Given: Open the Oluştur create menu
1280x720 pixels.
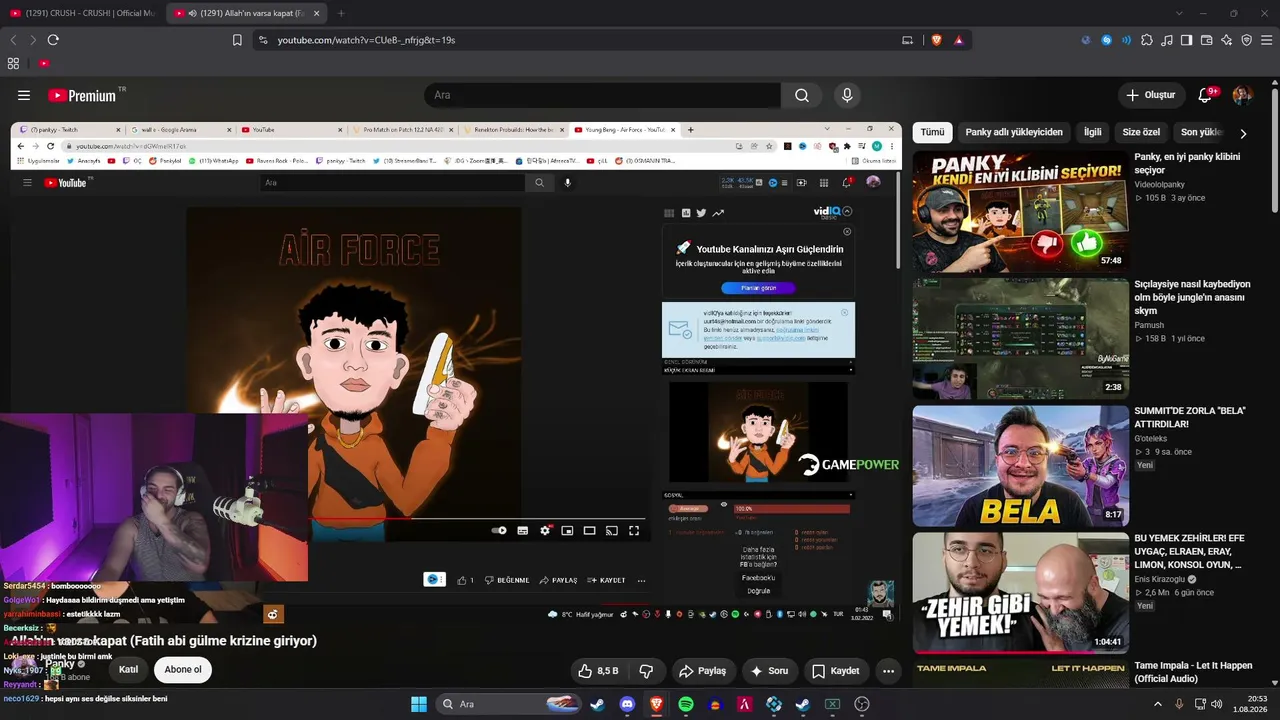Looking at the screenshot, I should click(1151, 95).
